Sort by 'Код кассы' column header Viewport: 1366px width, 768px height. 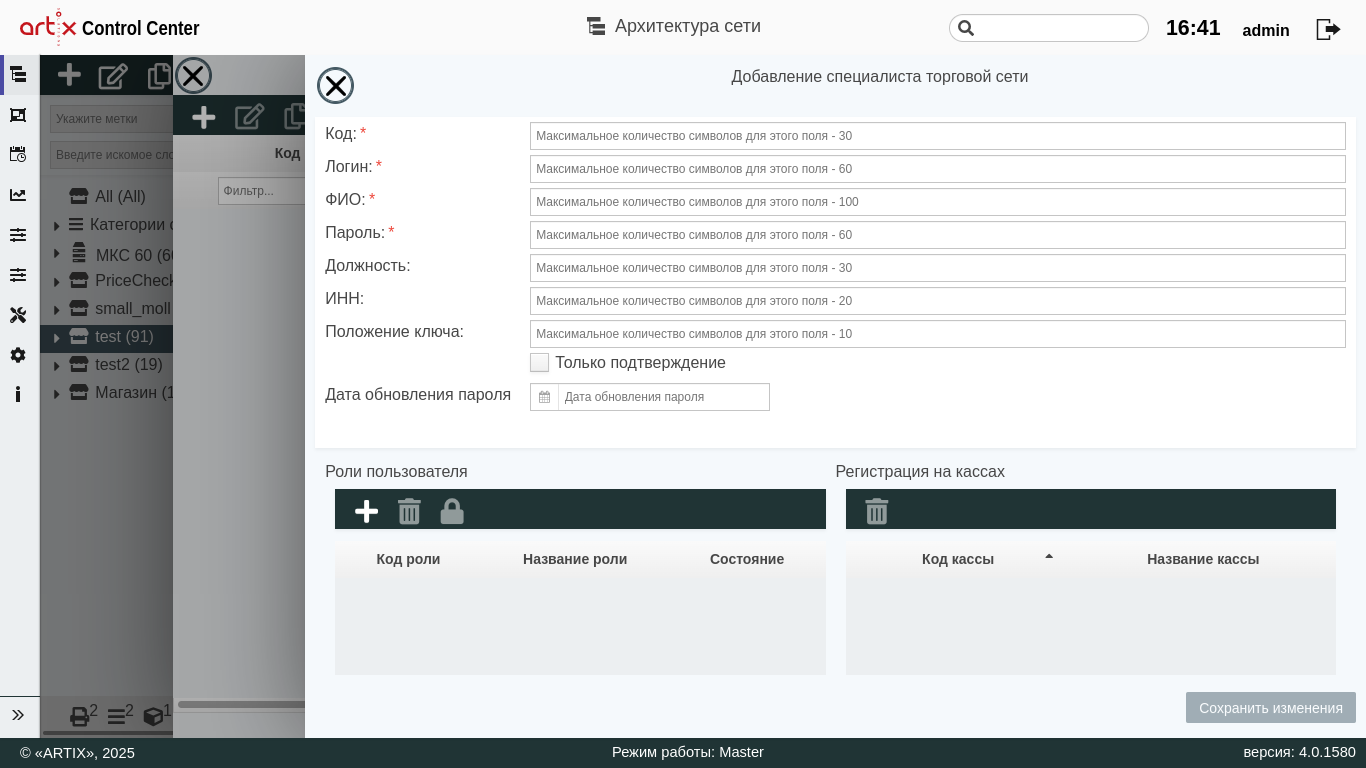coord(957,559)
